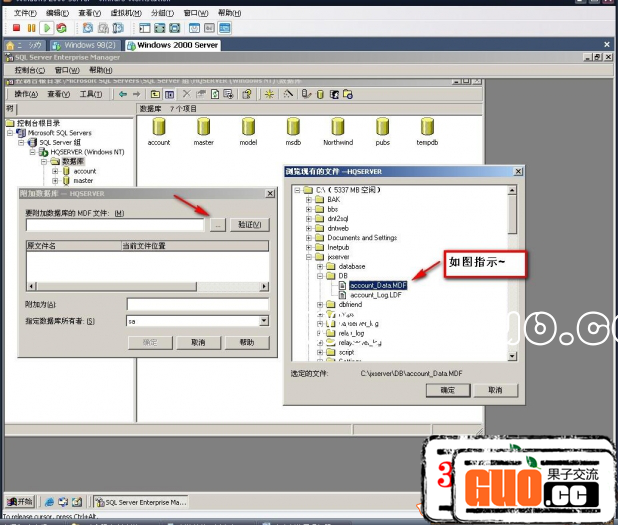This screenshot has height=525, width=618.
Task: Switch to the Windows 2000 Server tab
Action: pyautogui.click(x=173, y=45)
